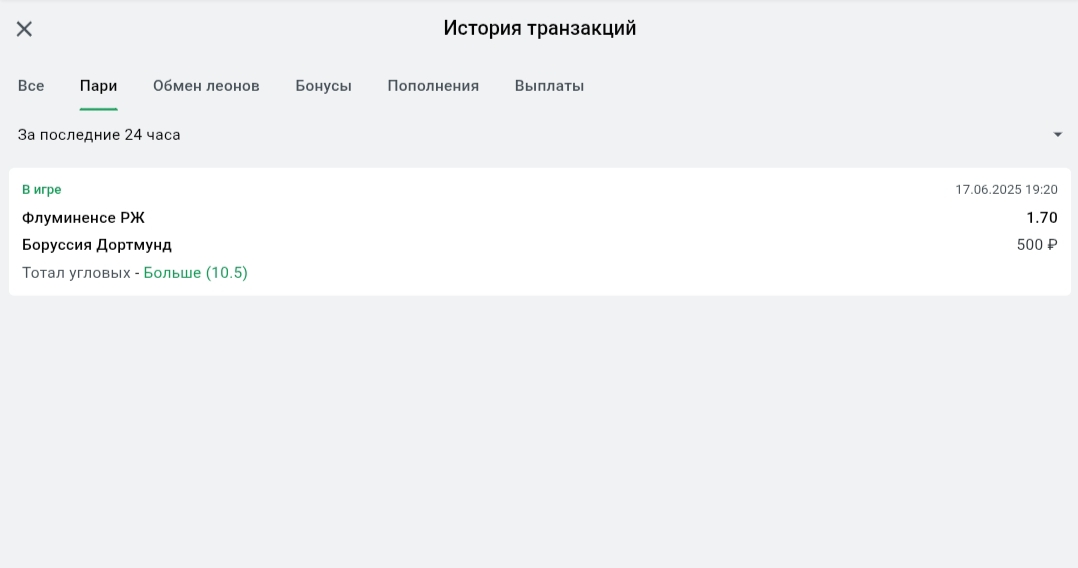Image resolution: width=1078 pixels, height=568 pixels.
Task: Click the empty area below the bet card
Action: 540,430
